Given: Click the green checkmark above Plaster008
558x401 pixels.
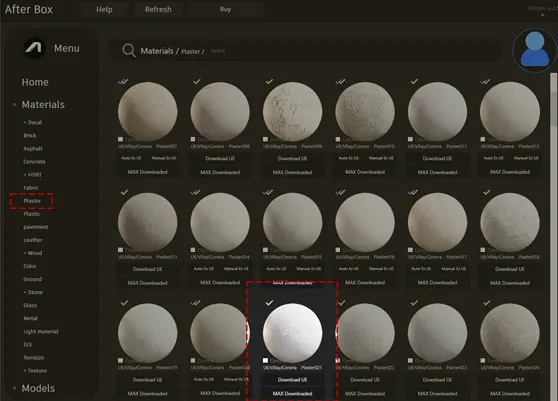Looking at the screenshot, I should tap(196, 81).
